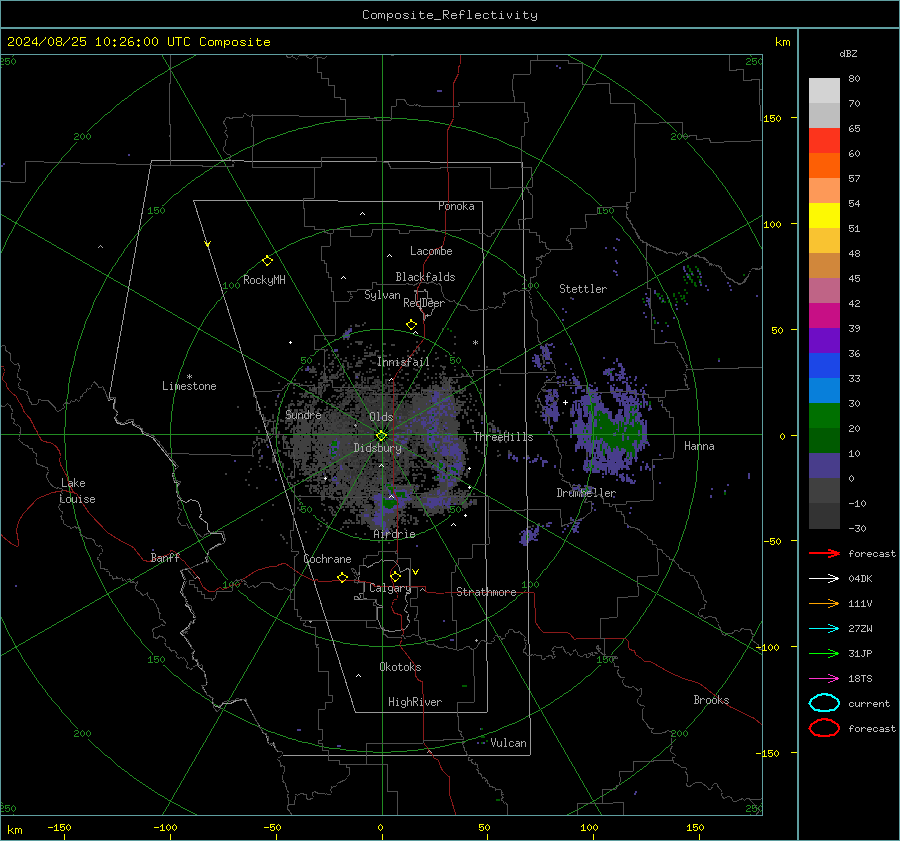This screenshot has height=841, width=900.
Task: Click the red 'forecast' ellipse symbol
Action: [x=824, y=728]
